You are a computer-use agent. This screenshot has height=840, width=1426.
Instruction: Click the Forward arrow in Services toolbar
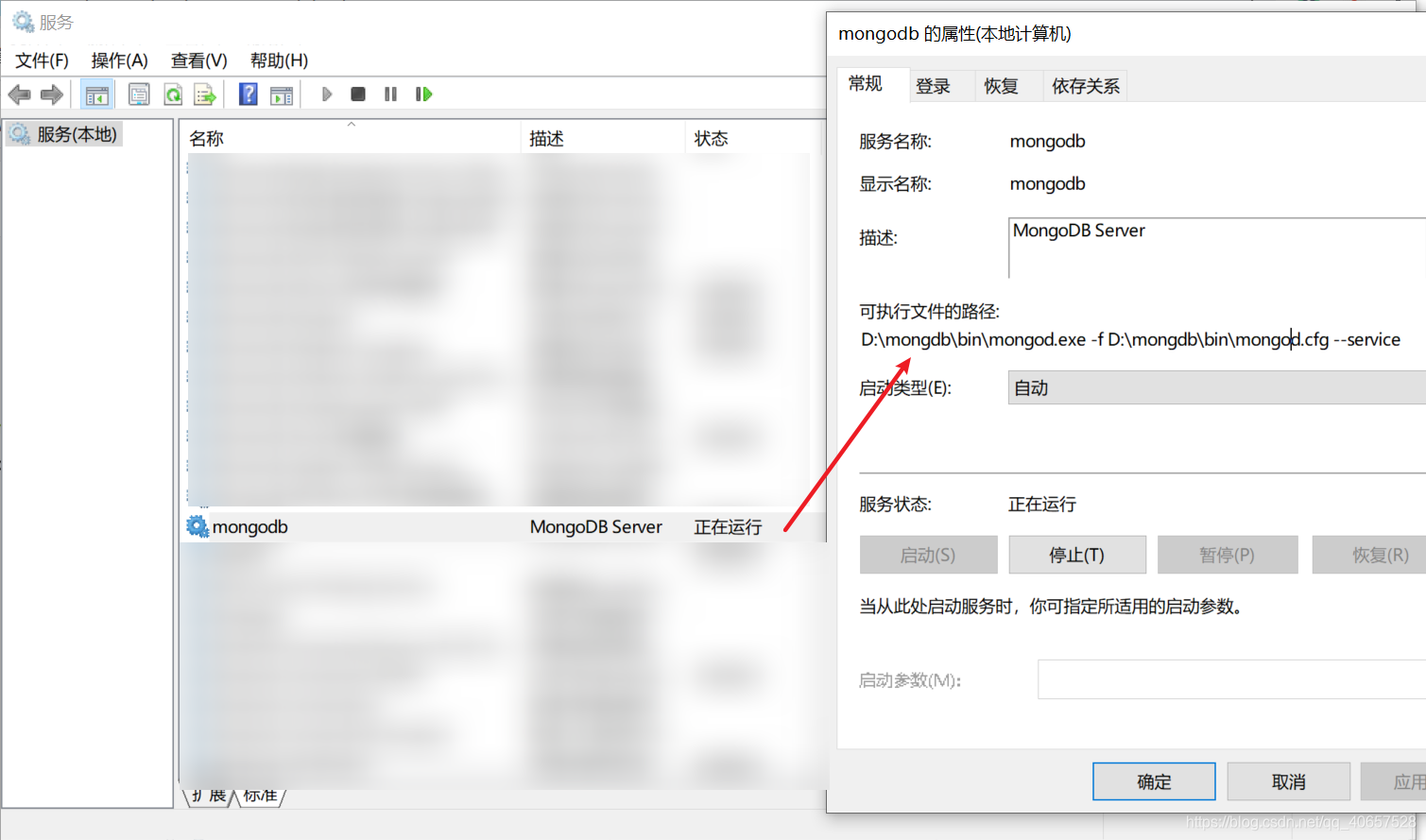click(52, 94)
